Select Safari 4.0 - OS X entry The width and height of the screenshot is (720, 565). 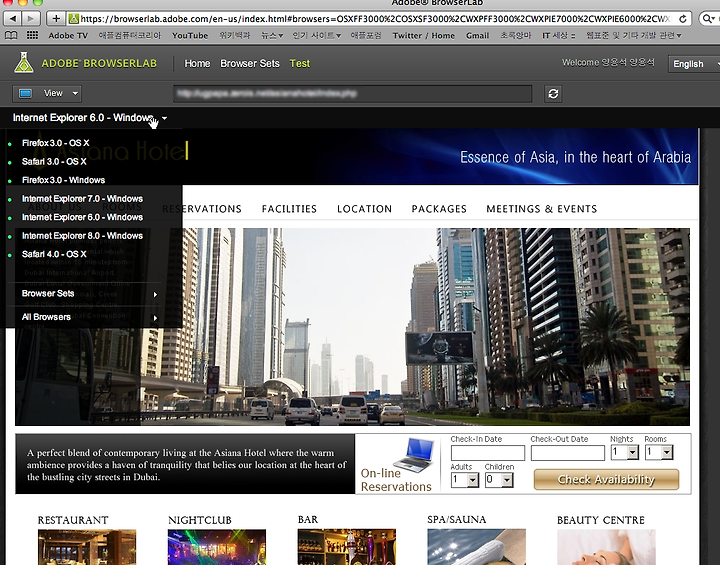[54, 254]
